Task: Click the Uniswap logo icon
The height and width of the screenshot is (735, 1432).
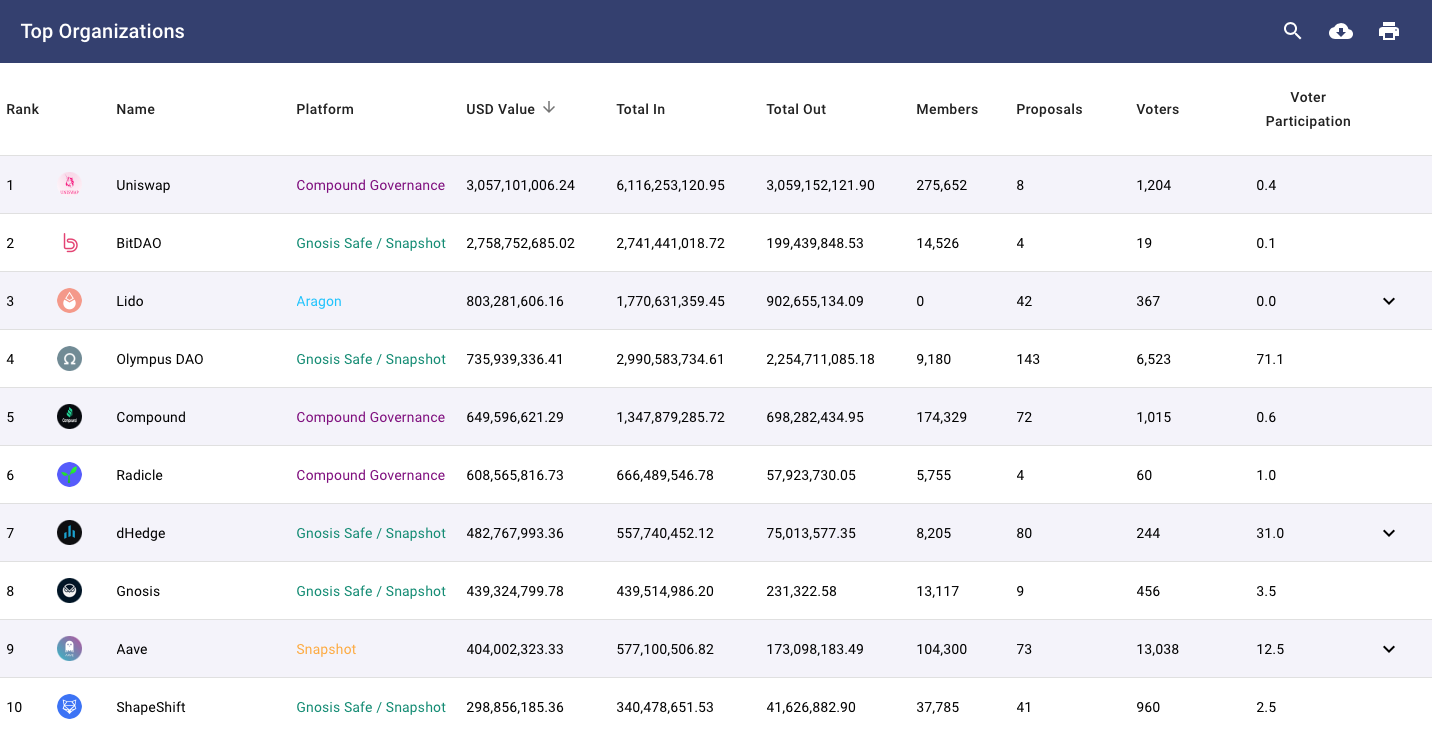Action: (69, 185)
